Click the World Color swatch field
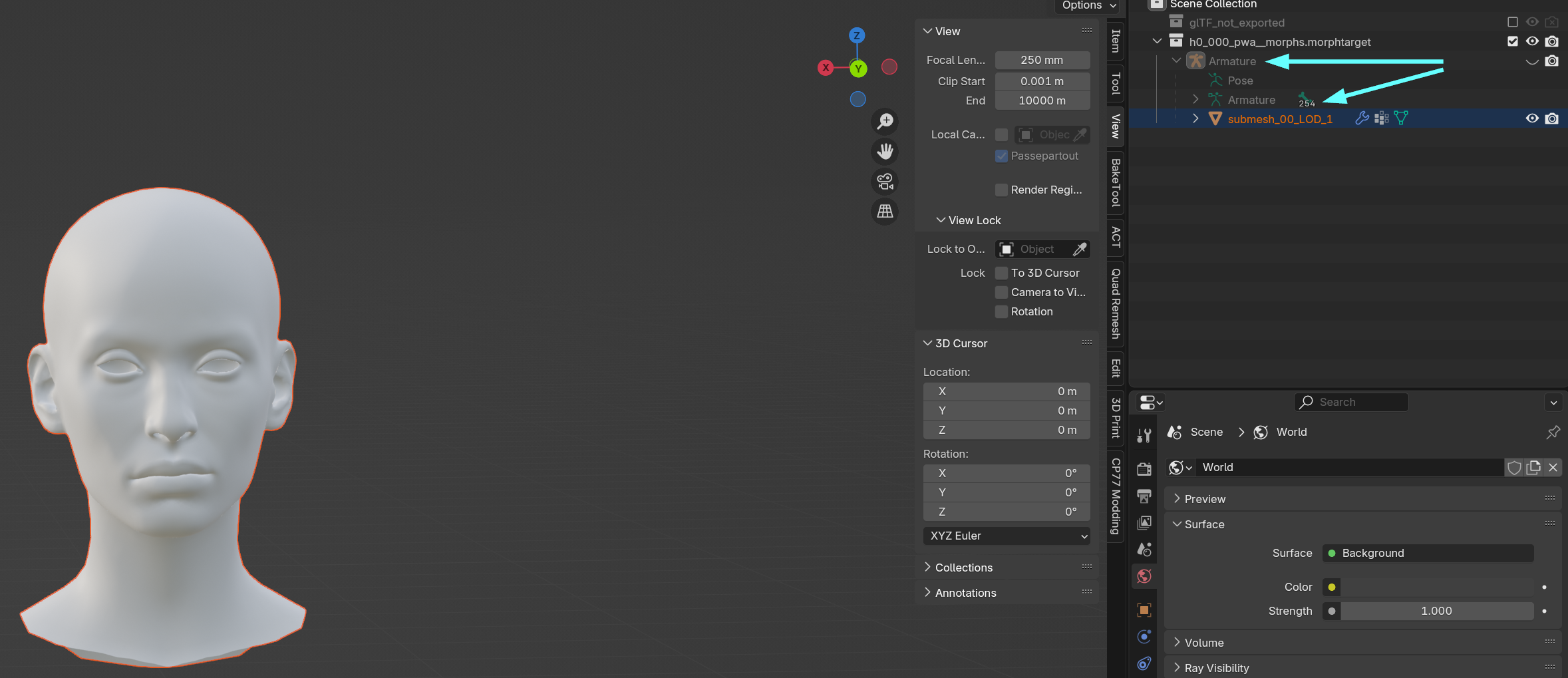1568x678 pixels. (1437, 588)
